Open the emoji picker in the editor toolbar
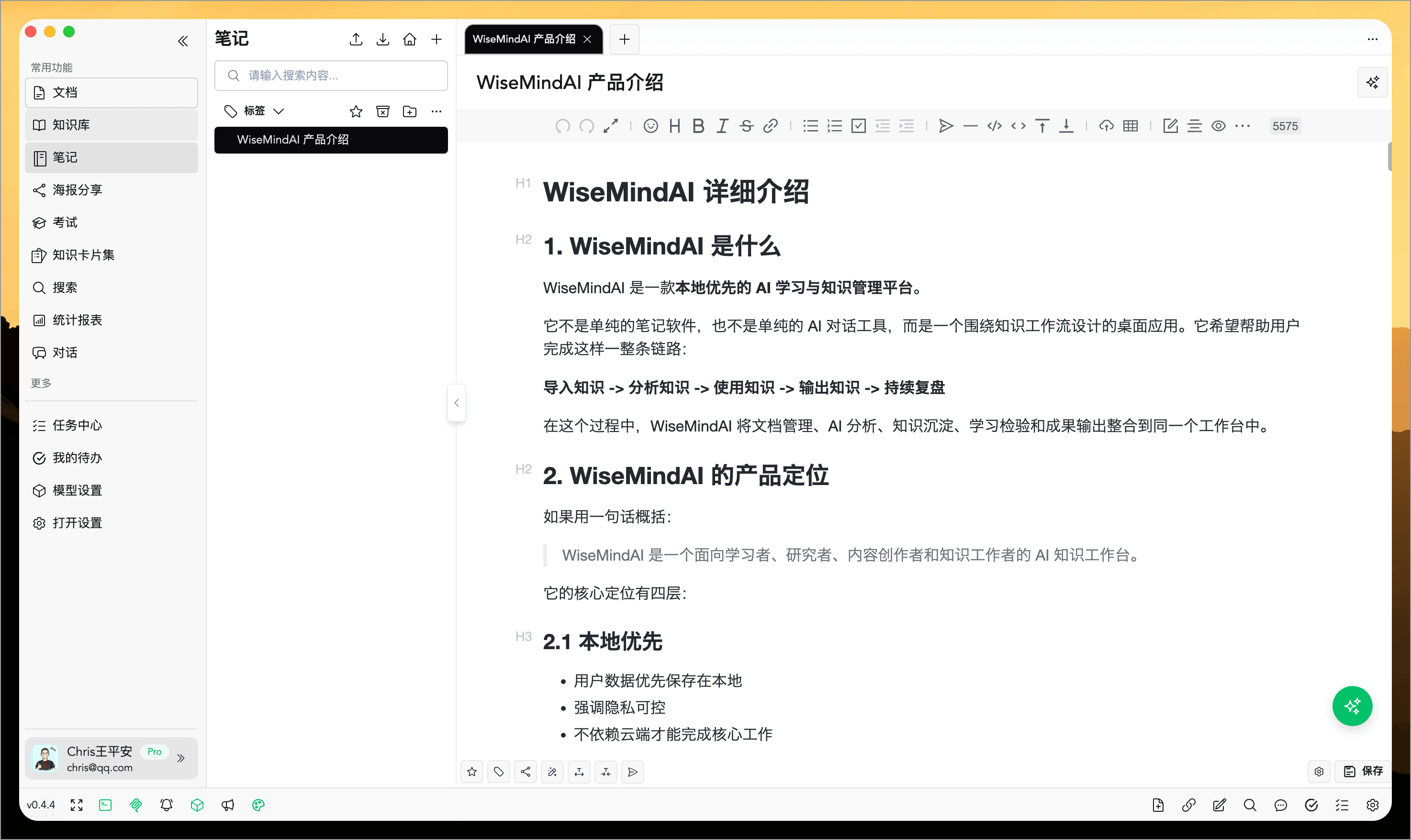Screen dimensions: 1411x840 coord(650,126)
